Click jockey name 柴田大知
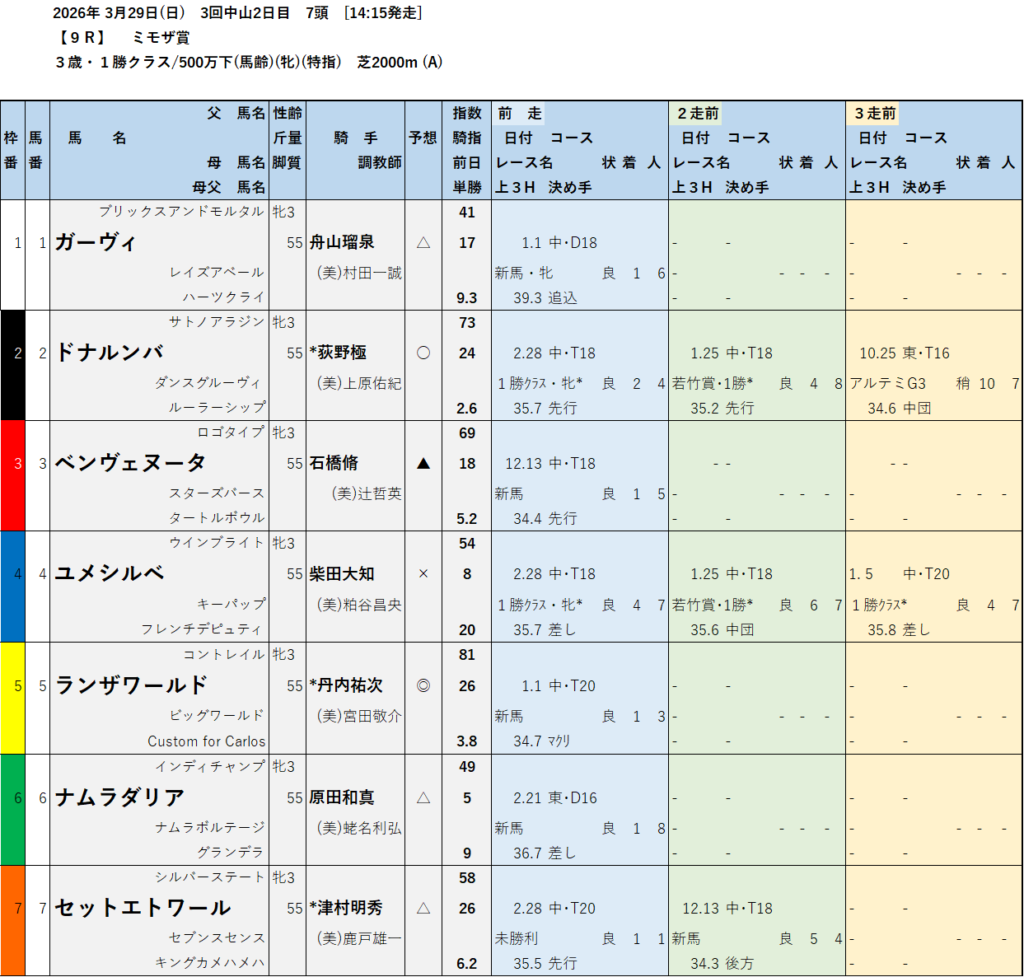Viewport: 1024px width, 977px height. 343,574
